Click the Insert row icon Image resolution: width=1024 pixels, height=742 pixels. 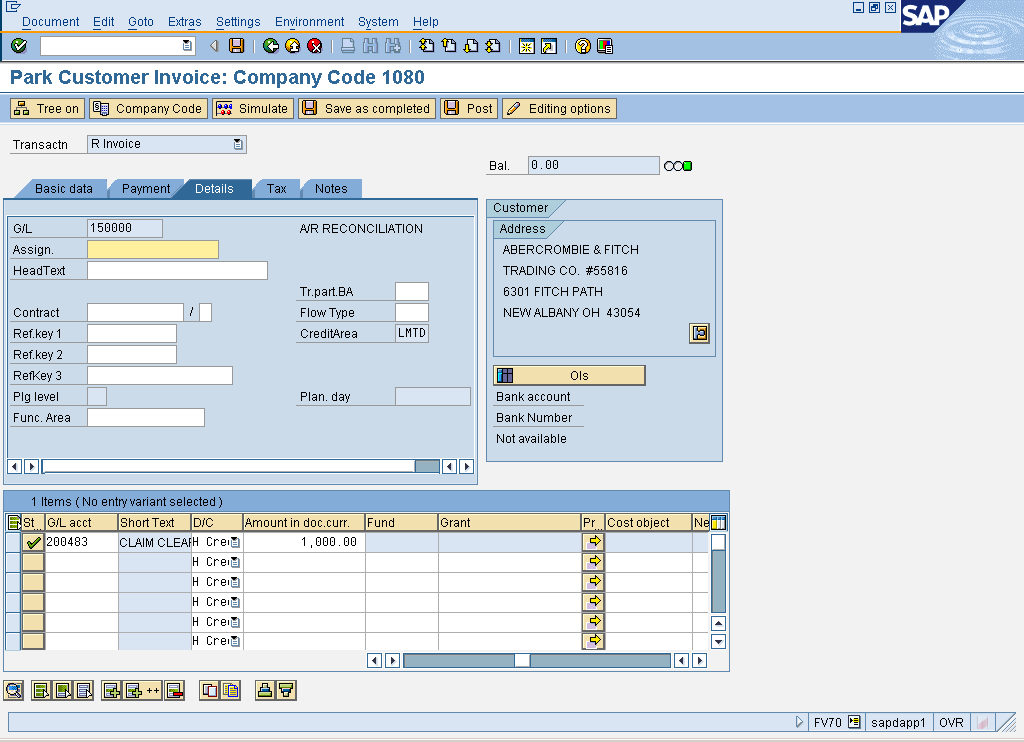[x=112, y=690]
